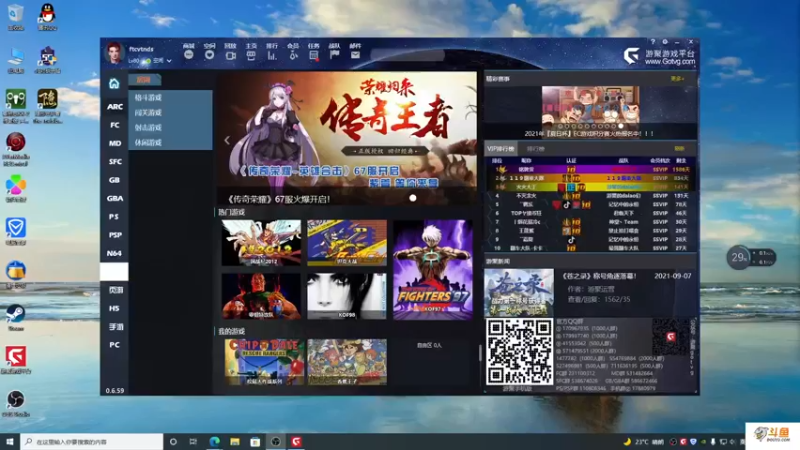Open the 主页 homepage icon

click(251, 55)
